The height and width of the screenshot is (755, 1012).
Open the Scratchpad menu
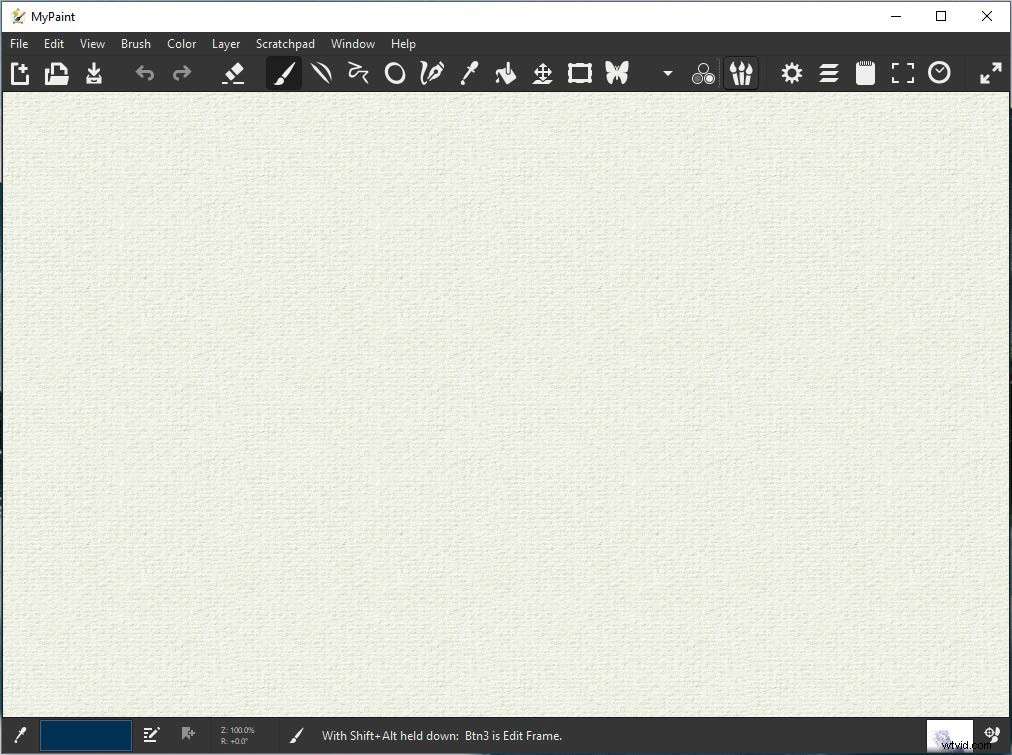(285, 43)
